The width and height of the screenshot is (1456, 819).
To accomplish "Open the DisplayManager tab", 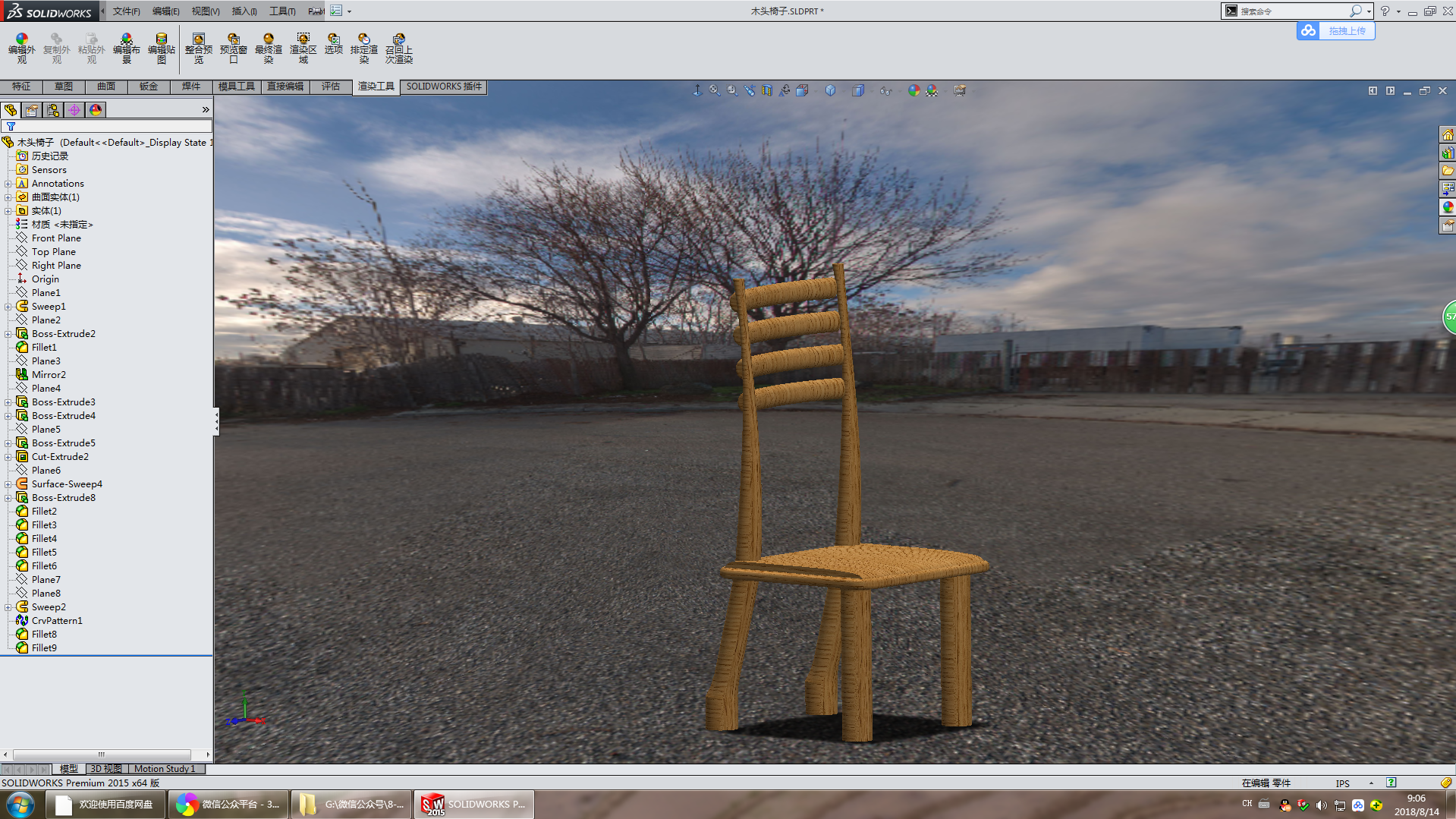I will coord(96,110).
